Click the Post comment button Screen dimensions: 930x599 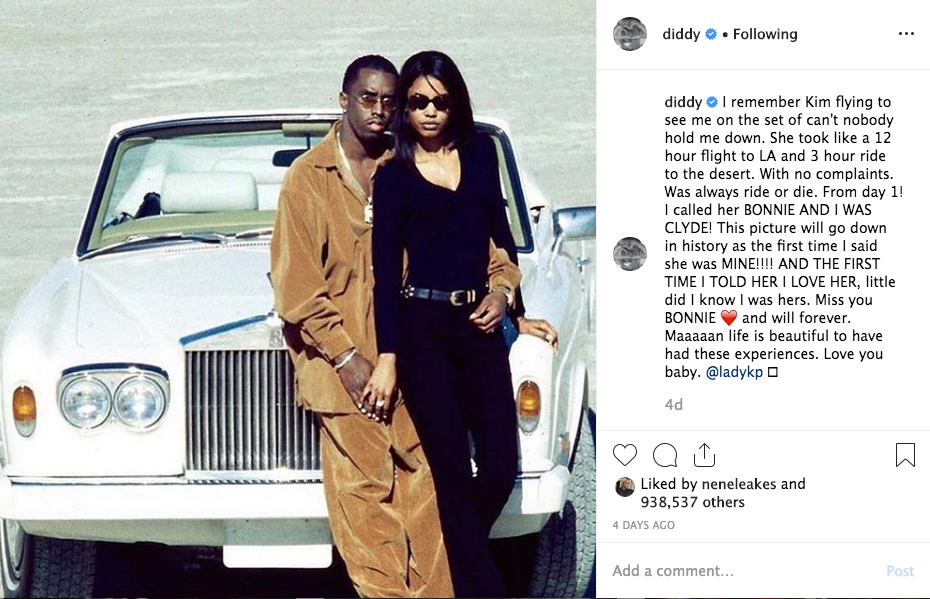900,571
